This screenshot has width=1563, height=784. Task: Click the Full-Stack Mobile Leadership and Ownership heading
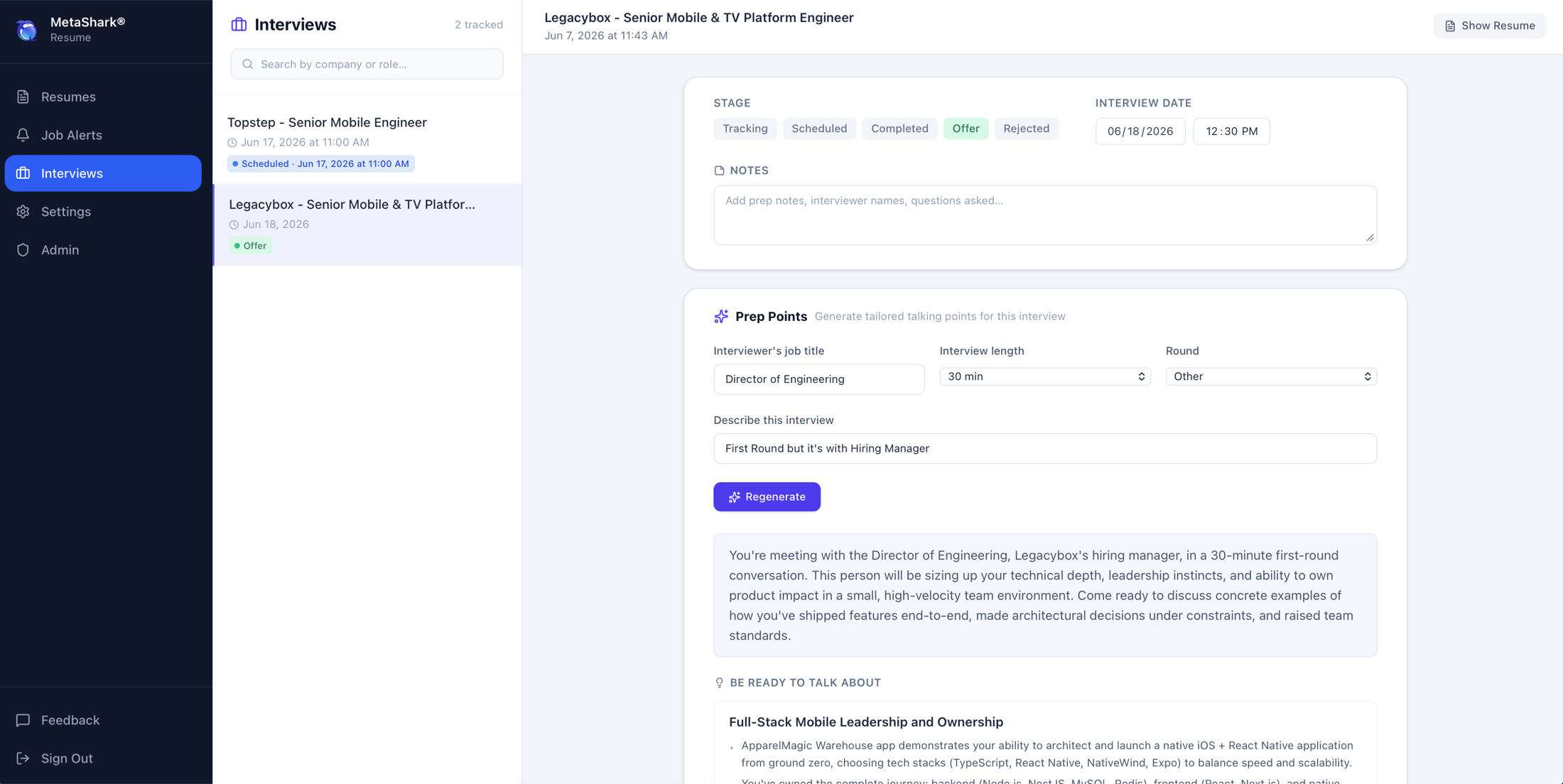[866, 722]
